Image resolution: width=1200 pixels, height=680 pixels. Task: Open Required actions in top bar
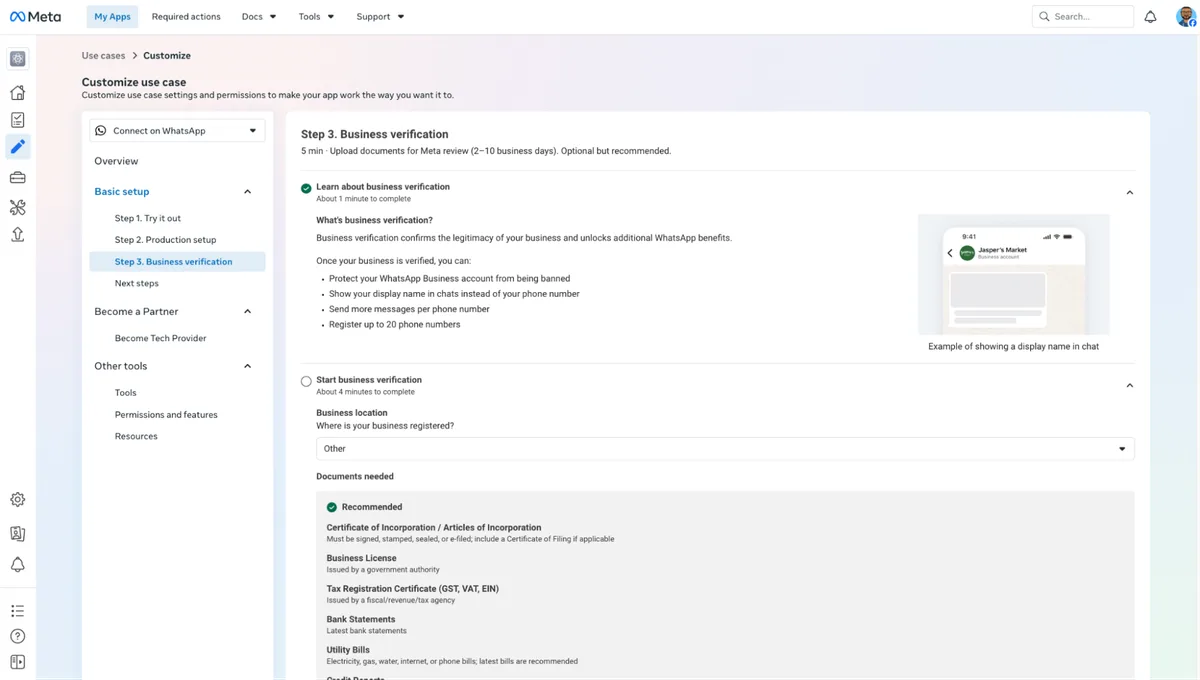(x=186, y=17)
